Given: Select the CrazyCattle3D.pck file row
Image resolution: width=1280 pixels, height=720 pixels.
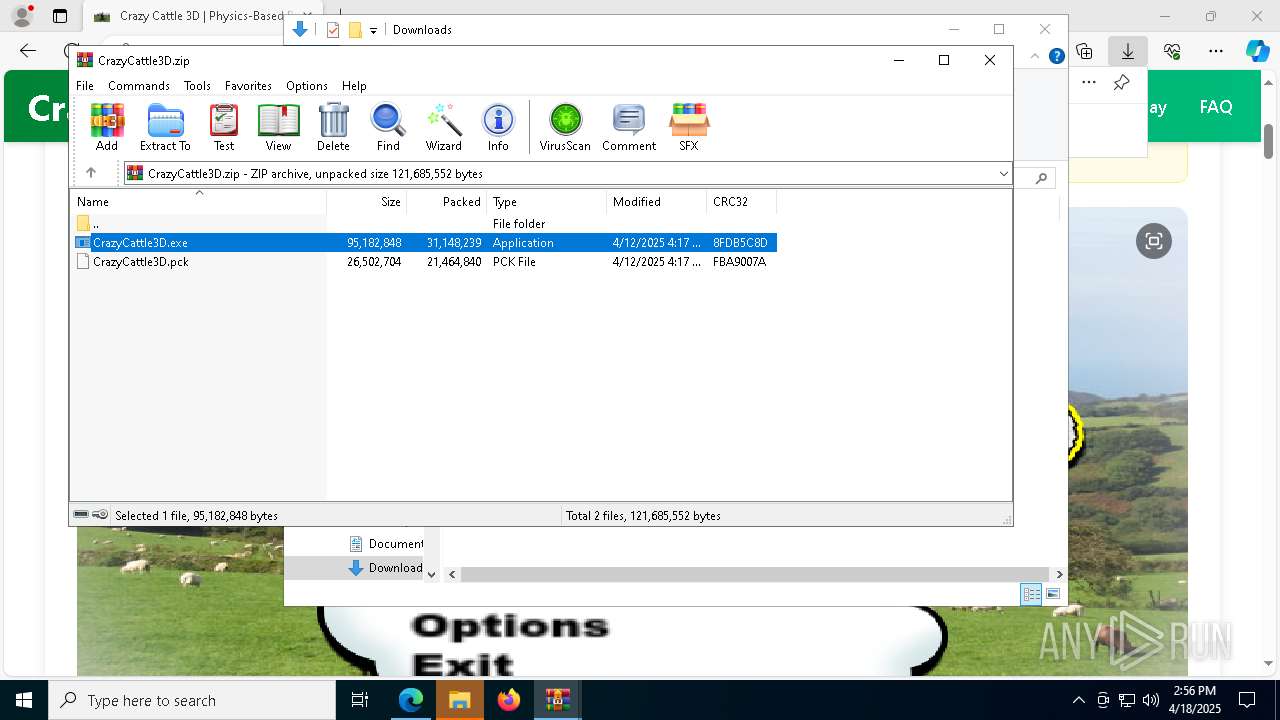Looking at the screenshot, I should [424, 262].
